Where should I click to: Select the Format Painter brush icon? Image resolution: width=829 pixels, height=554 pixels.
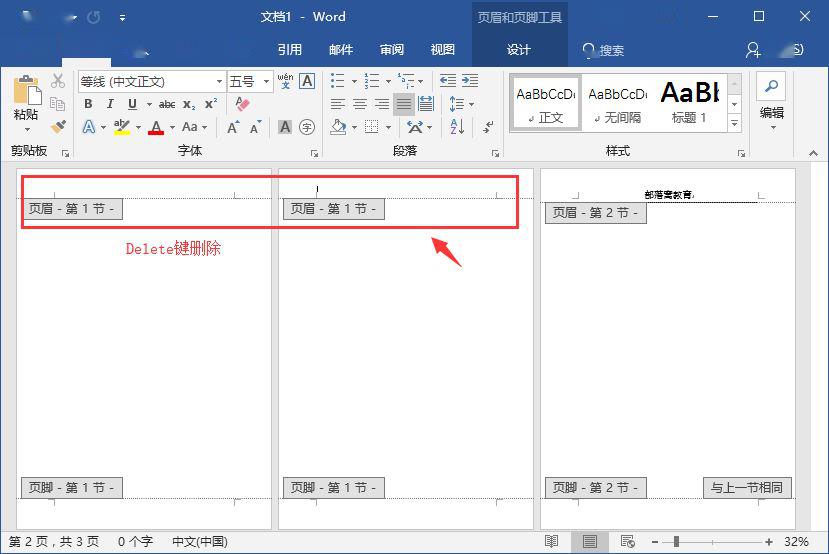tap(58, 127)
